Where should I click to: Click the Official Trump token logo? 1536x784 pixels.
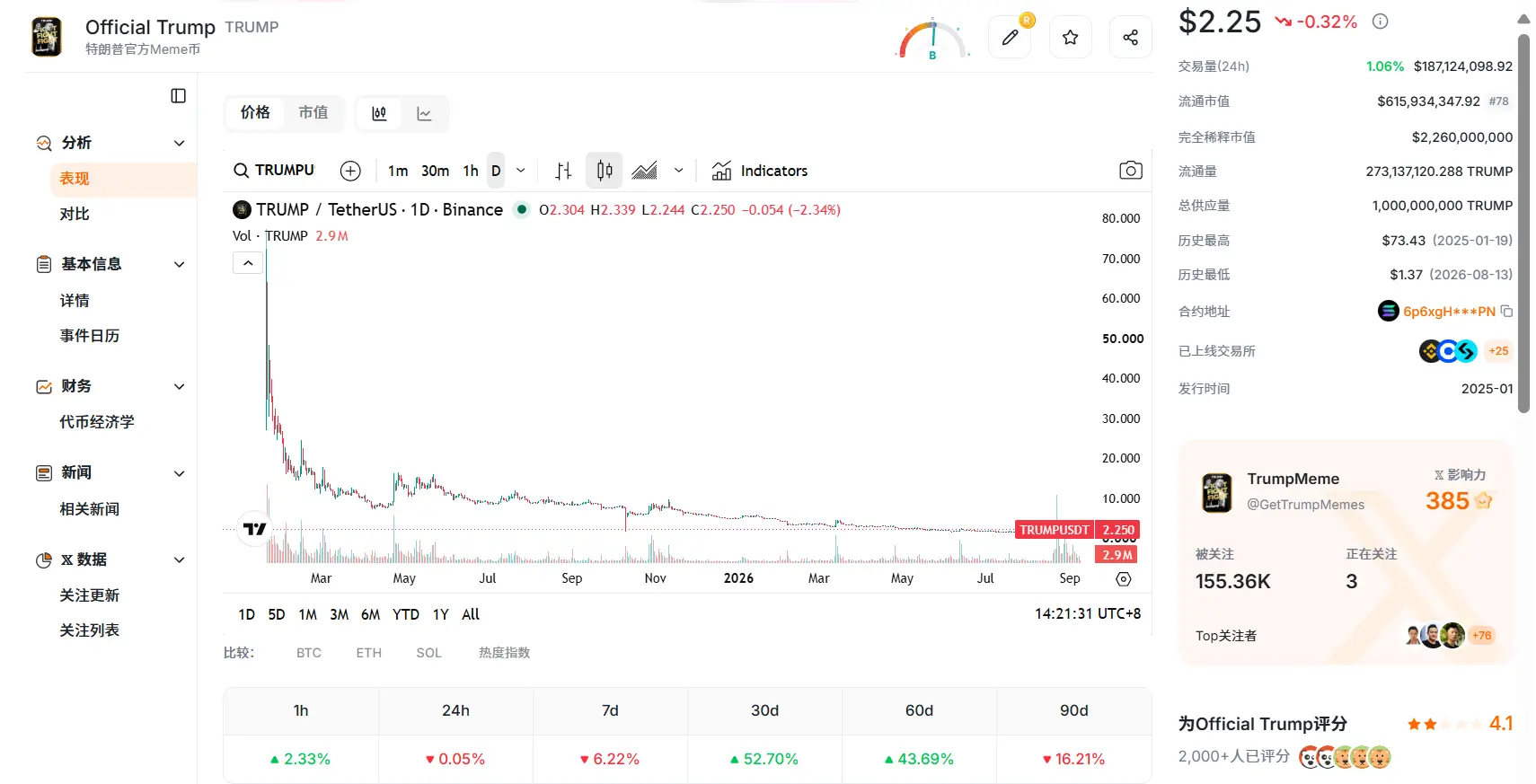click(x=47, y=37)
